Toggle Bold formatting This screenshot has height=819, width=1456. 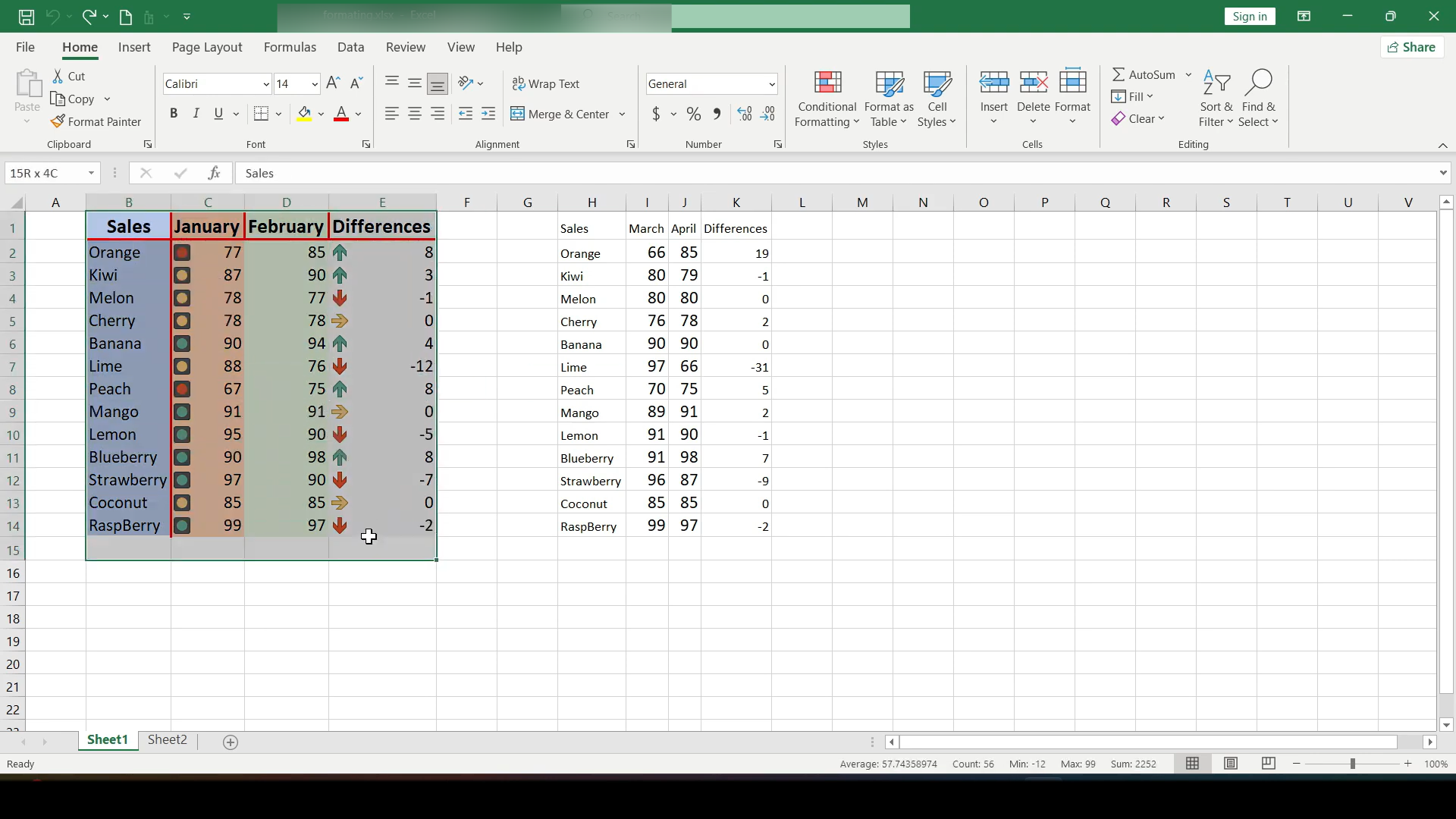tap(174, 114)
